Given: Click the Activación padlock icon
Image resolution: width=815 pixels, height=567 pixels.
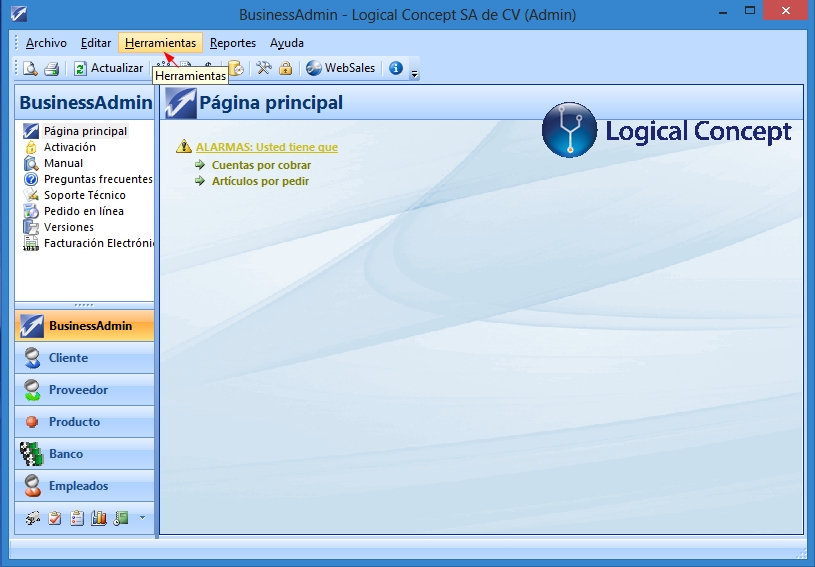Looking at the screenshot, I should tap(31, 147).
